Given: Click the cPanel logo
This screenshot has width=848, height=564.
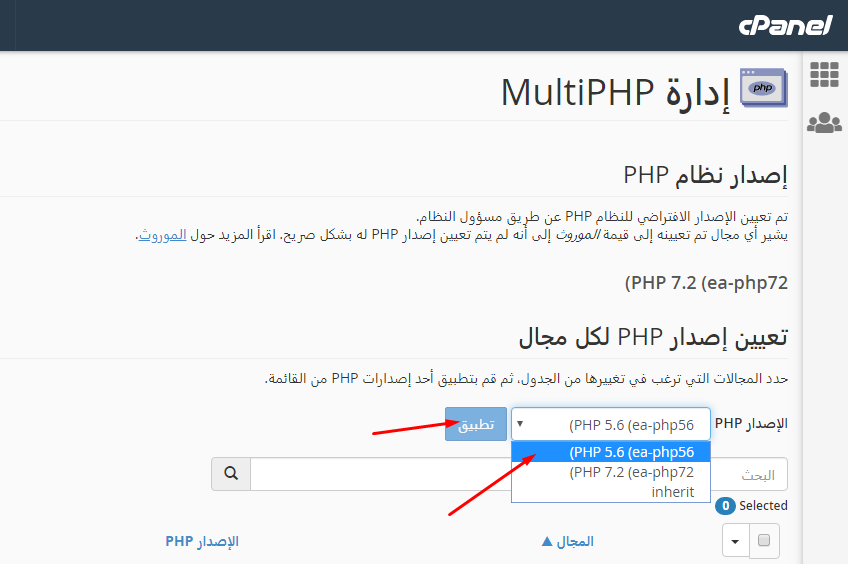Looking at the screenshot, I should click(785, 25).
